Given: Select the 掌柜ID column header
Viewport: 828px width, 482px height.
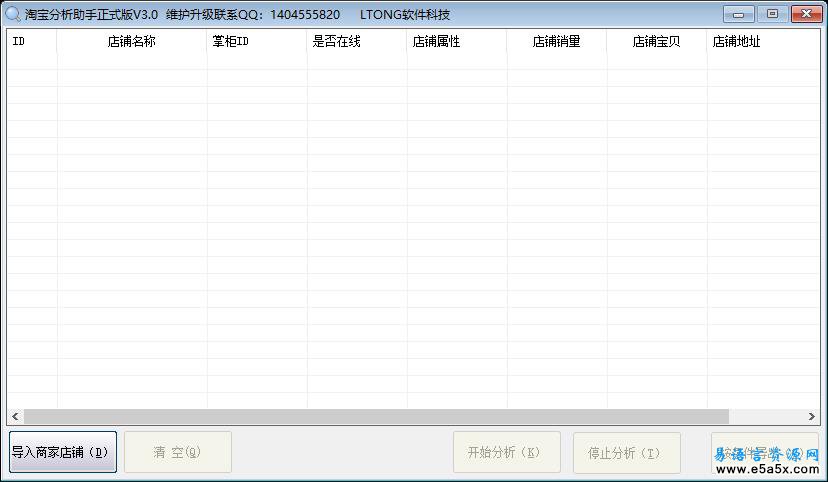Looking at the screenshot, I should point(257,42).
